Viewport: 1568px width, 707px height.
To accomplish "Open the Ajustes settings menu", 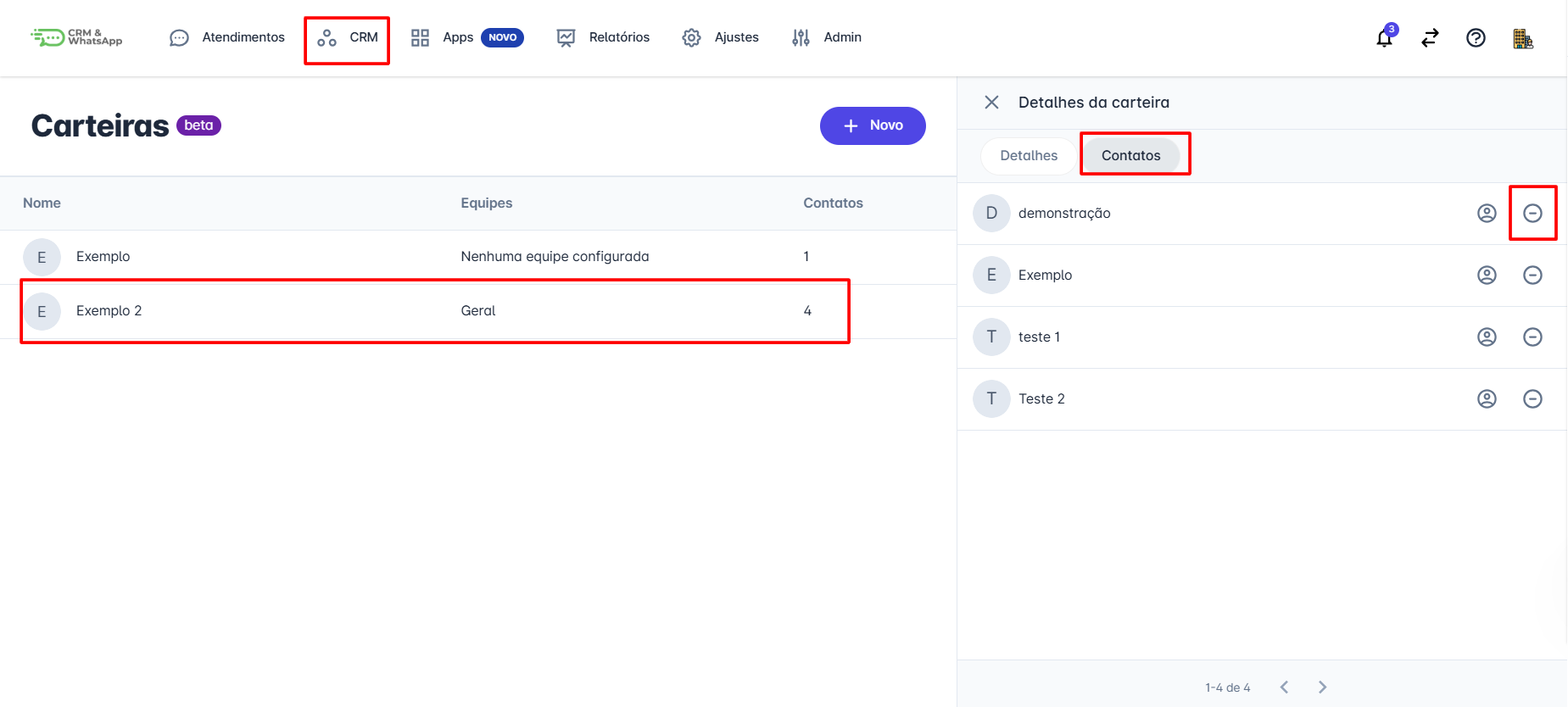I will point(720,38).
